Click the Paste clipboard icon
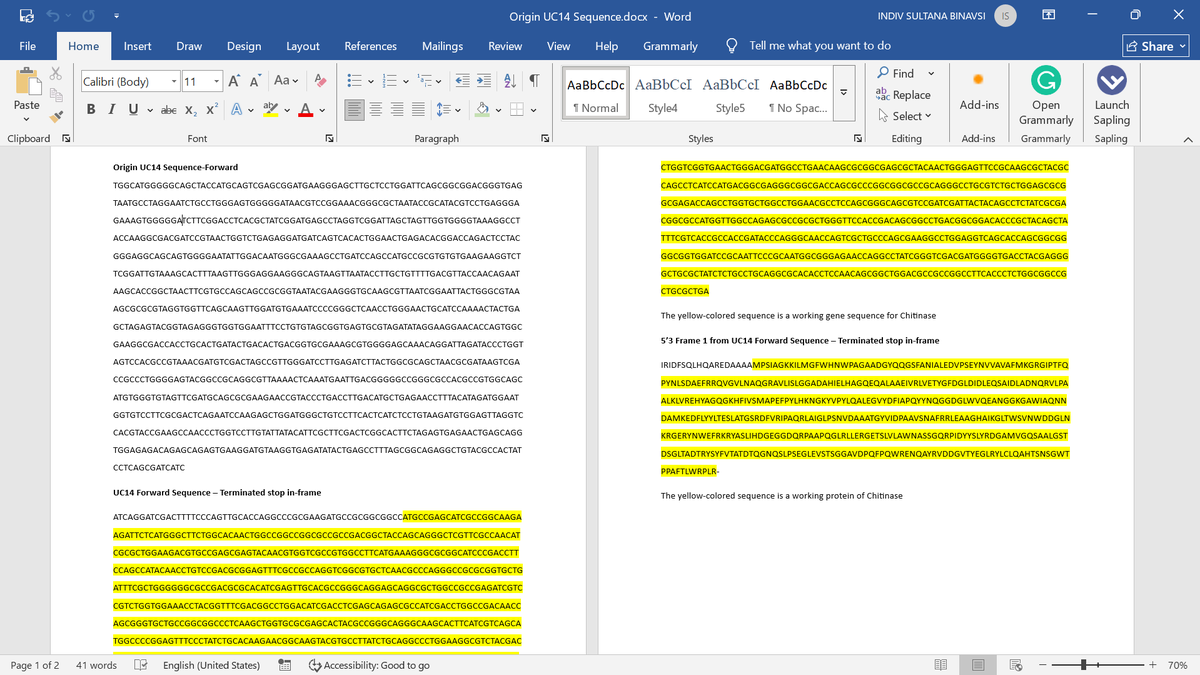This screenshot has width=1200, height=675. click(x=27, y=82)
